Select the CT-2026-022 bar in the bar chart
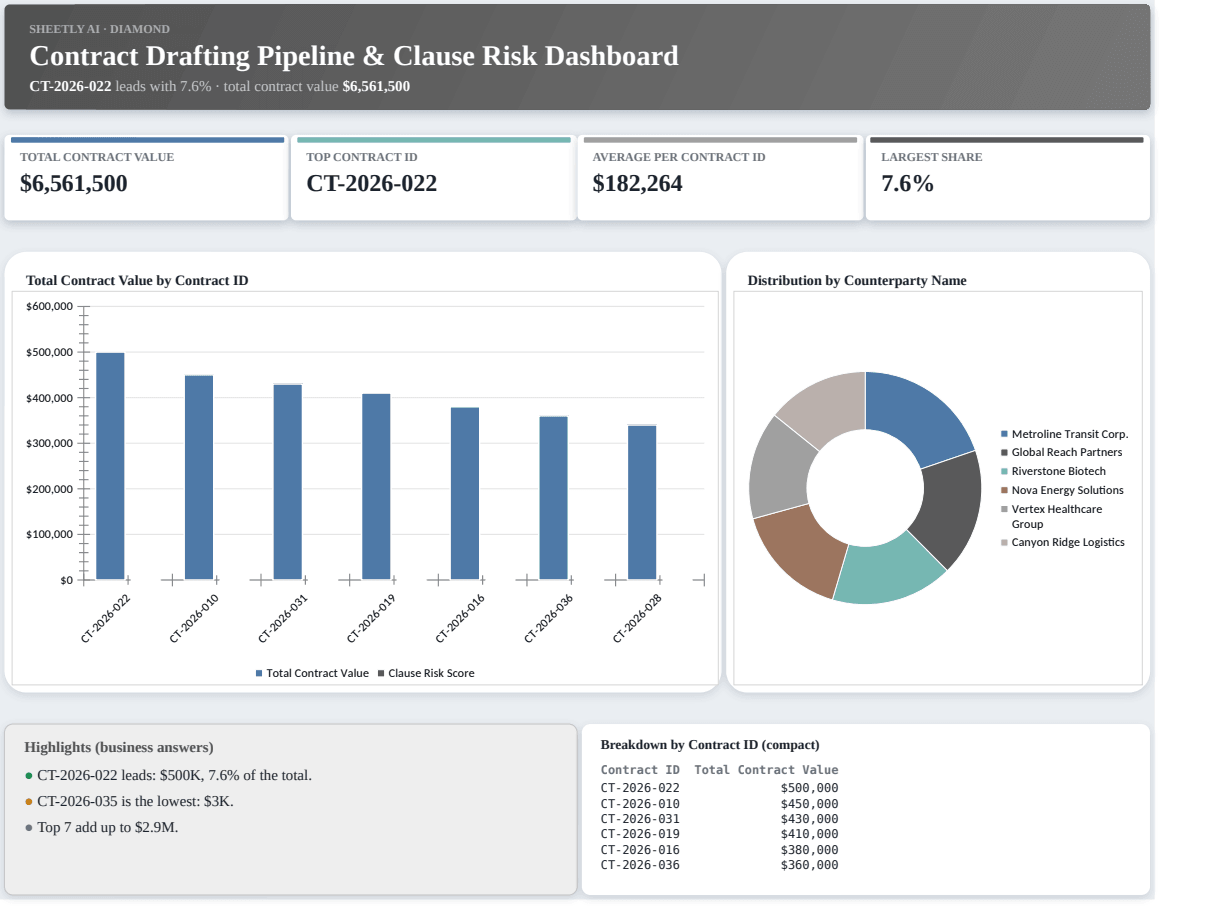The width and height of the screenshot is (1227, 922). coord(110,466)
